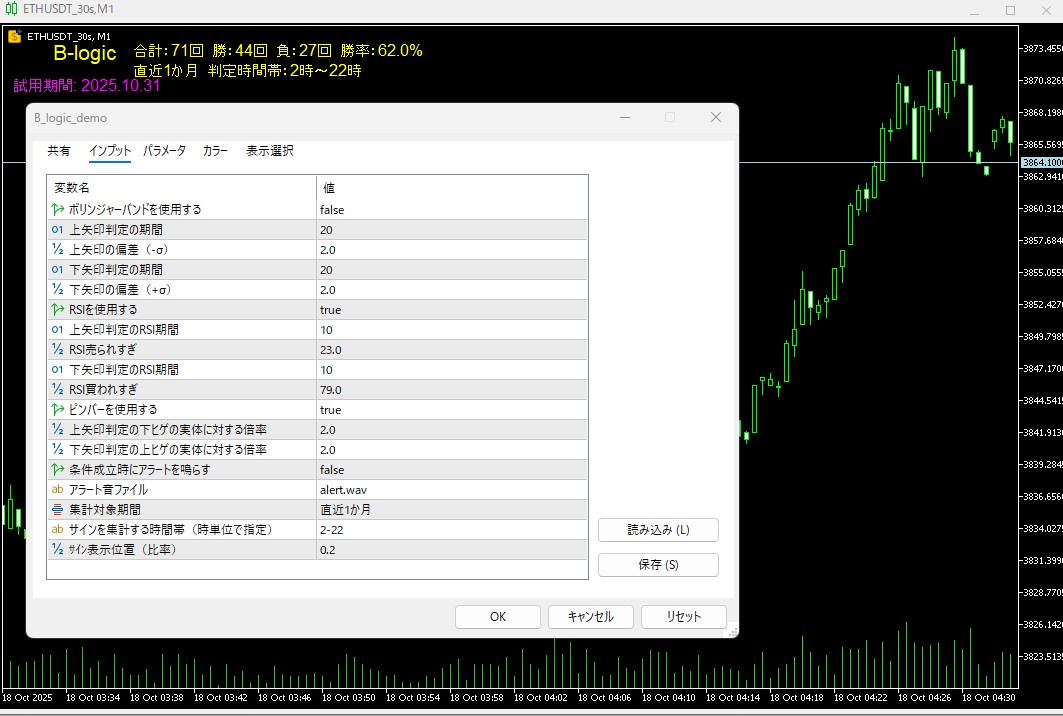This screenshot has height=716, width=1063.
Task: Click the arrow icon beside ピンバーを使用する
Action: (x=57, y=410)
